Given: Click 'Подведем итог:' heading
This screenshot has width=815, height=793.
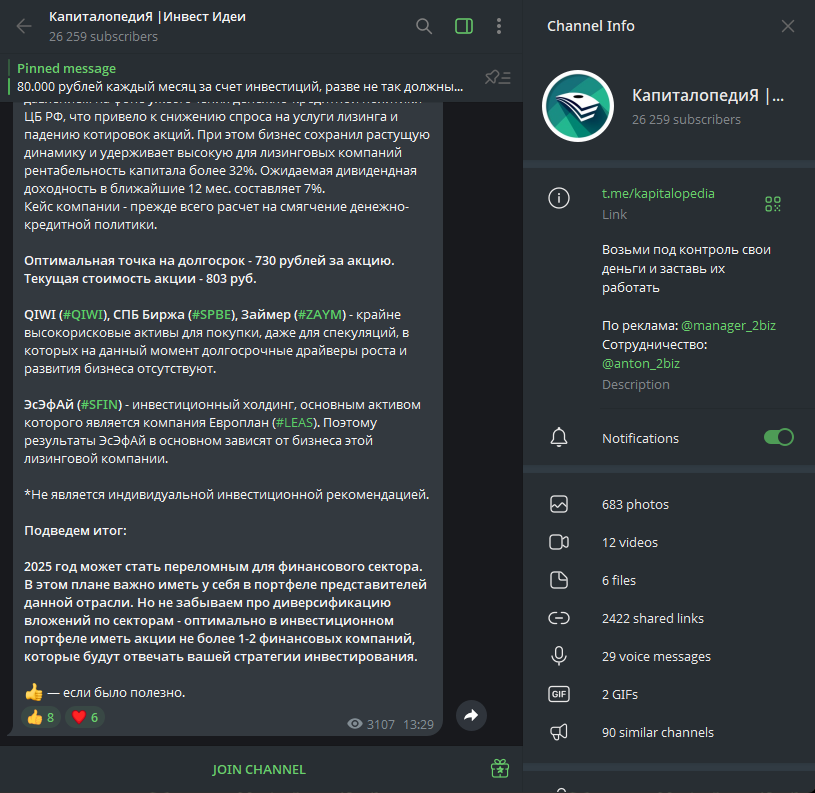Looking at the screenshot, I should pos(75,531).
